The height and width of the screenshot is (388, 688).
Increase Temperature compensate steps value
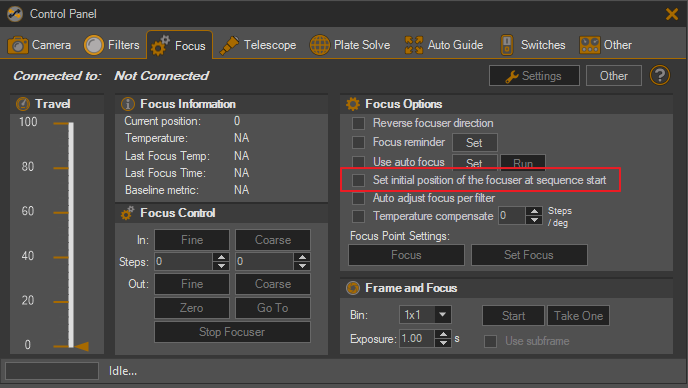coord(534,212)
